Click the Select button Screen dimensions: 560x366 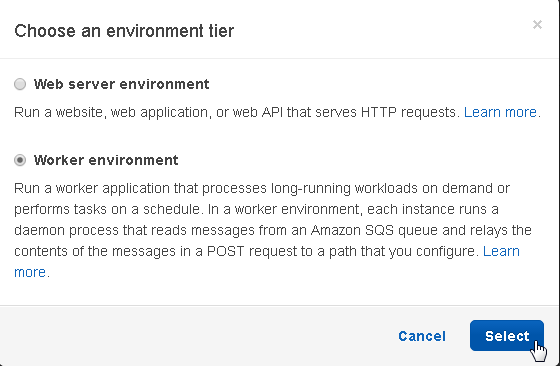[x=507, y=336]
